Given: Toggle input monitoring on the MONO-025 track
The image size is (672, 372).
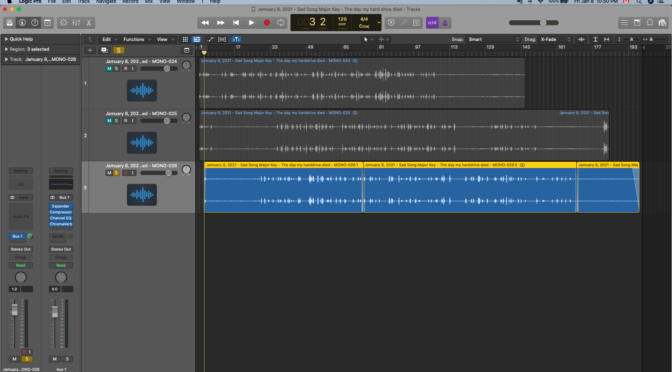Looking at the screenshot, I should click(x=132, y=121).
